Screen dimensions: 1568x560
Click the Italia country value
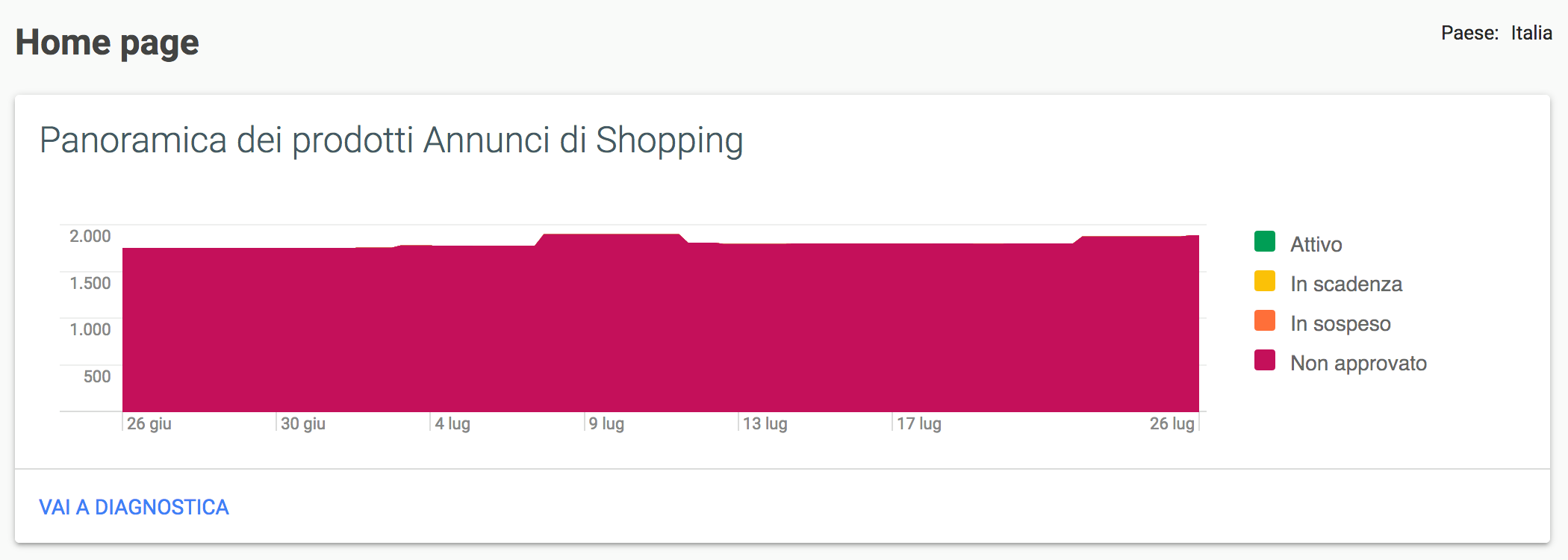[1531, 33]
